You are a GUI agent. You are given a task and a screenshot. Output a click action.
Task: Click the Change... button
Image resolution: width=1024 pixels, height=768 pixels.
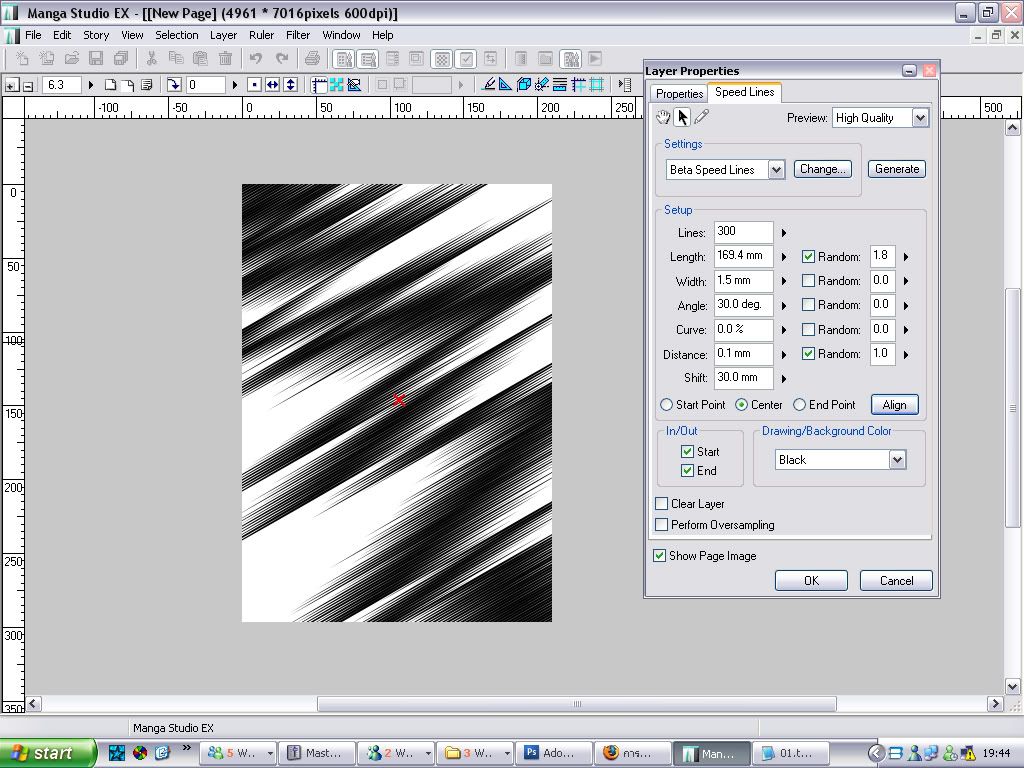click(x=823, y=169)
